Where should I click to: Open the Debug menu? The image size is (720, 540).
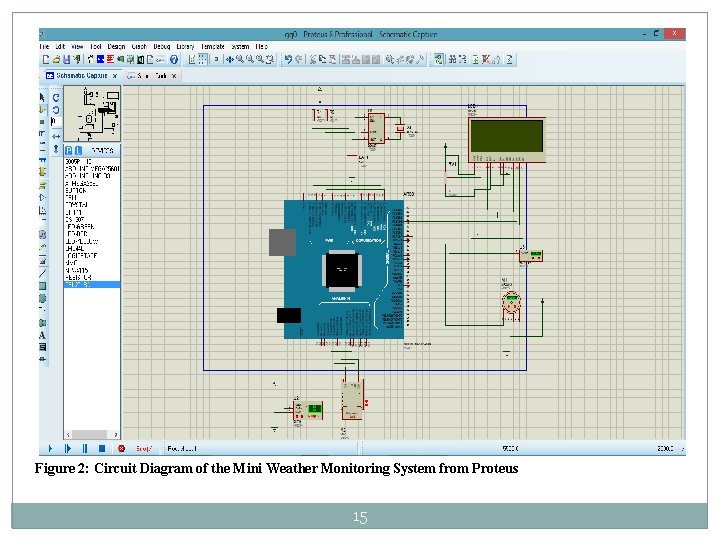(162, 46)
